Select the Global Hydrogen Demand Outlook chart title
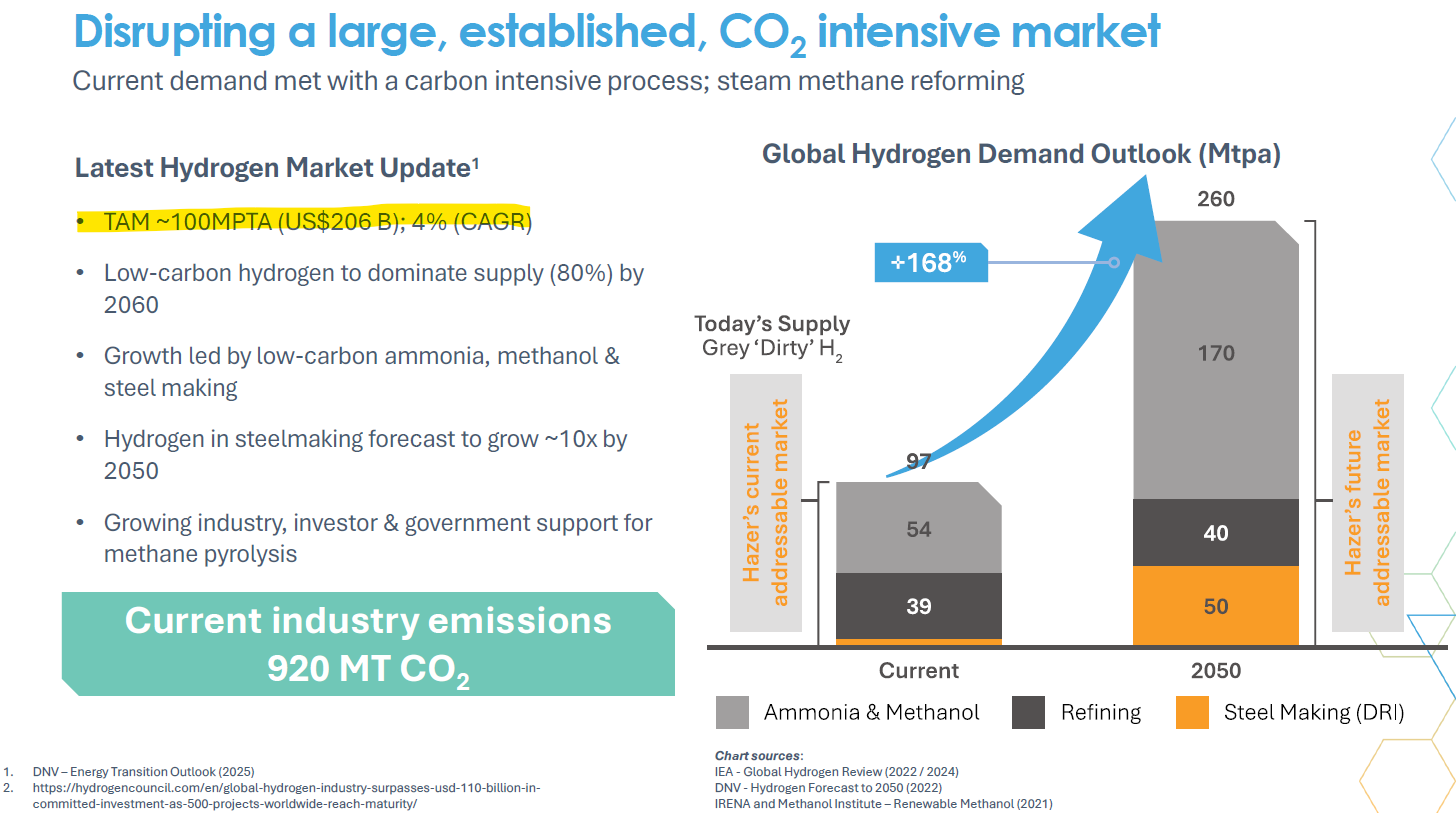This screenshot has height=813, width=1456. pos(1021,155)
